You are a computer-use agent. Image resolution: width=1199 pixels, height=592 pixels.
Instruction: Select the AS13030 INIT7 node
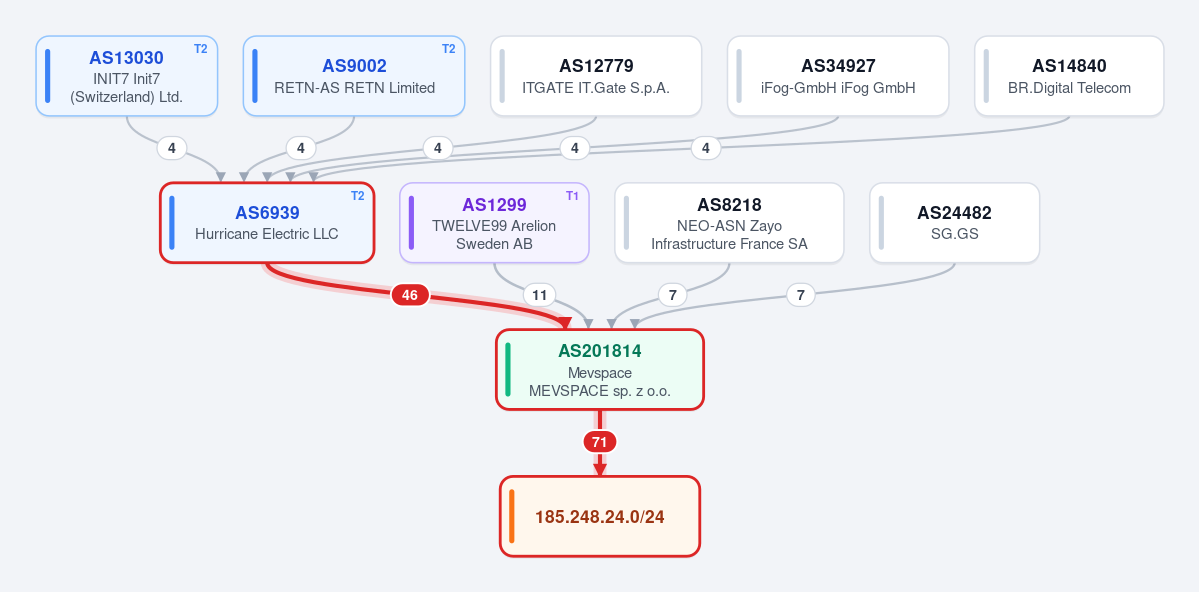click(x=127, y=76)
